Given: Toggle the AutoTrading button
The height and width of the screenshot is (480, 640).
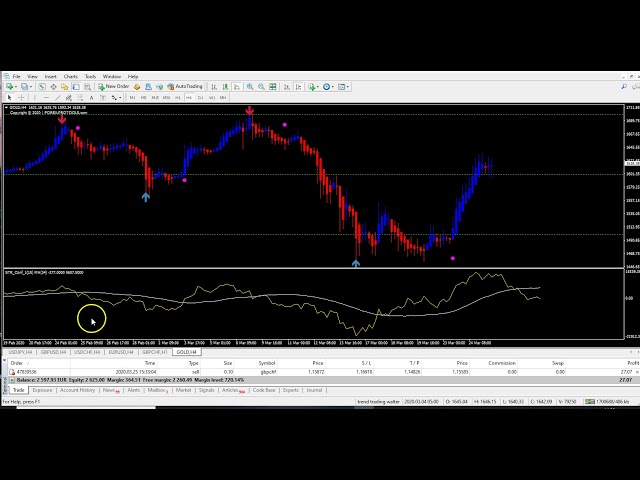Looking at the screenshot, I should pyautogui.click(x=185, y=87).
